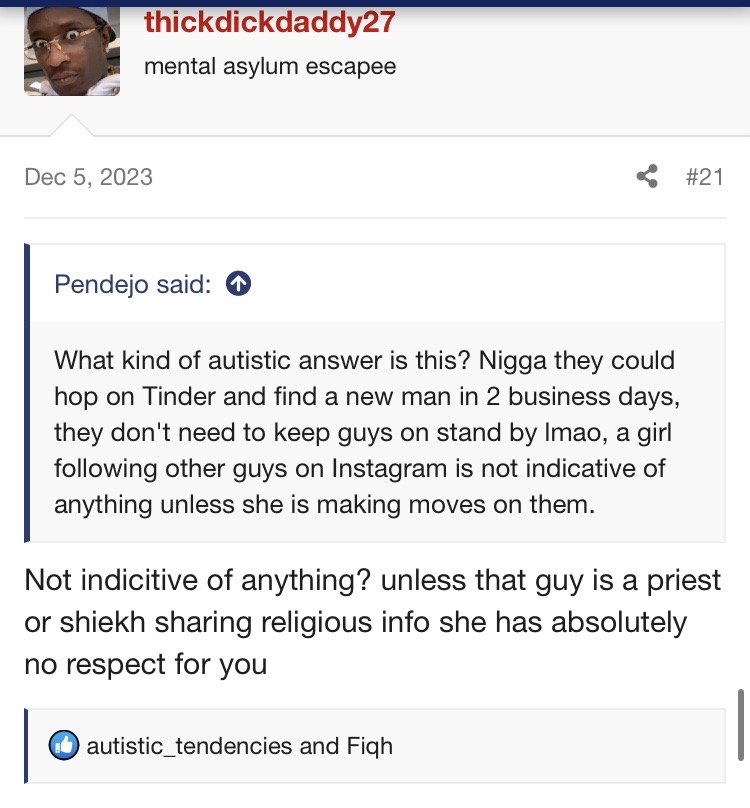750x808 pixels.
Task: Open the Dec 5, 2023 timestamp link
Action: [x=88, y=177]
